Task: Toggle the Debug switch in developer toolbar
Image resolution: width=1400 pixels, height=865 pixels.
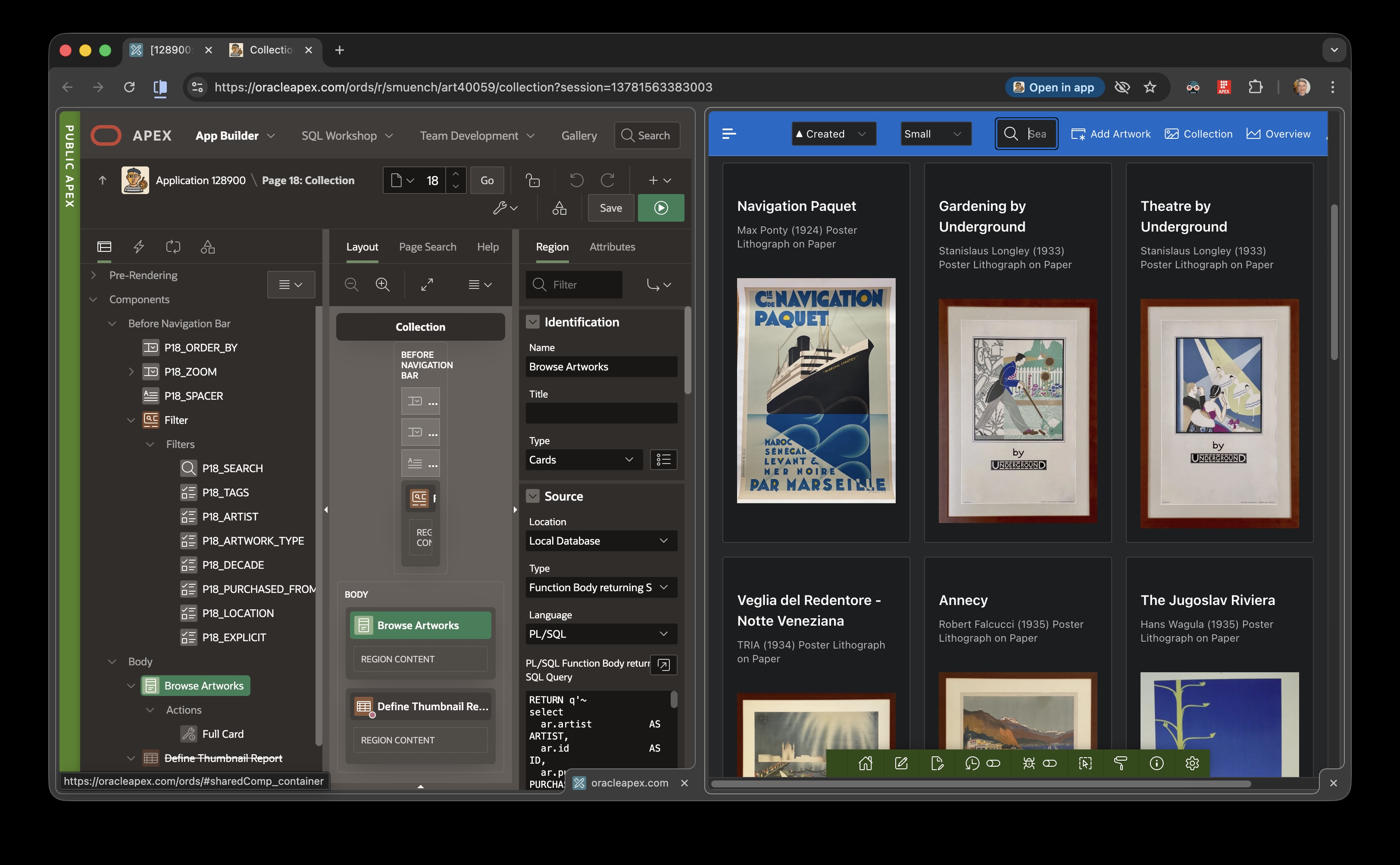Action: (1050, 763)
